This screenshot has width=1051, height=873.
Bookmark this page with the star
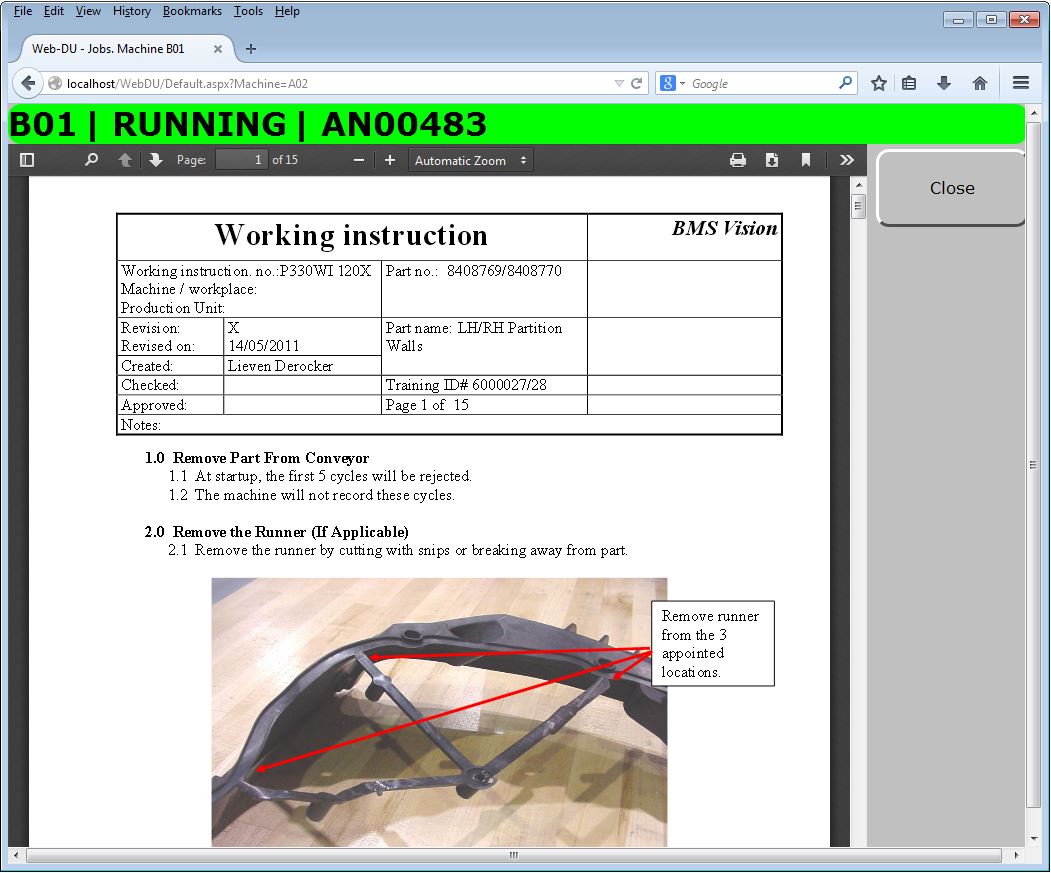click(x=879, y=83)
